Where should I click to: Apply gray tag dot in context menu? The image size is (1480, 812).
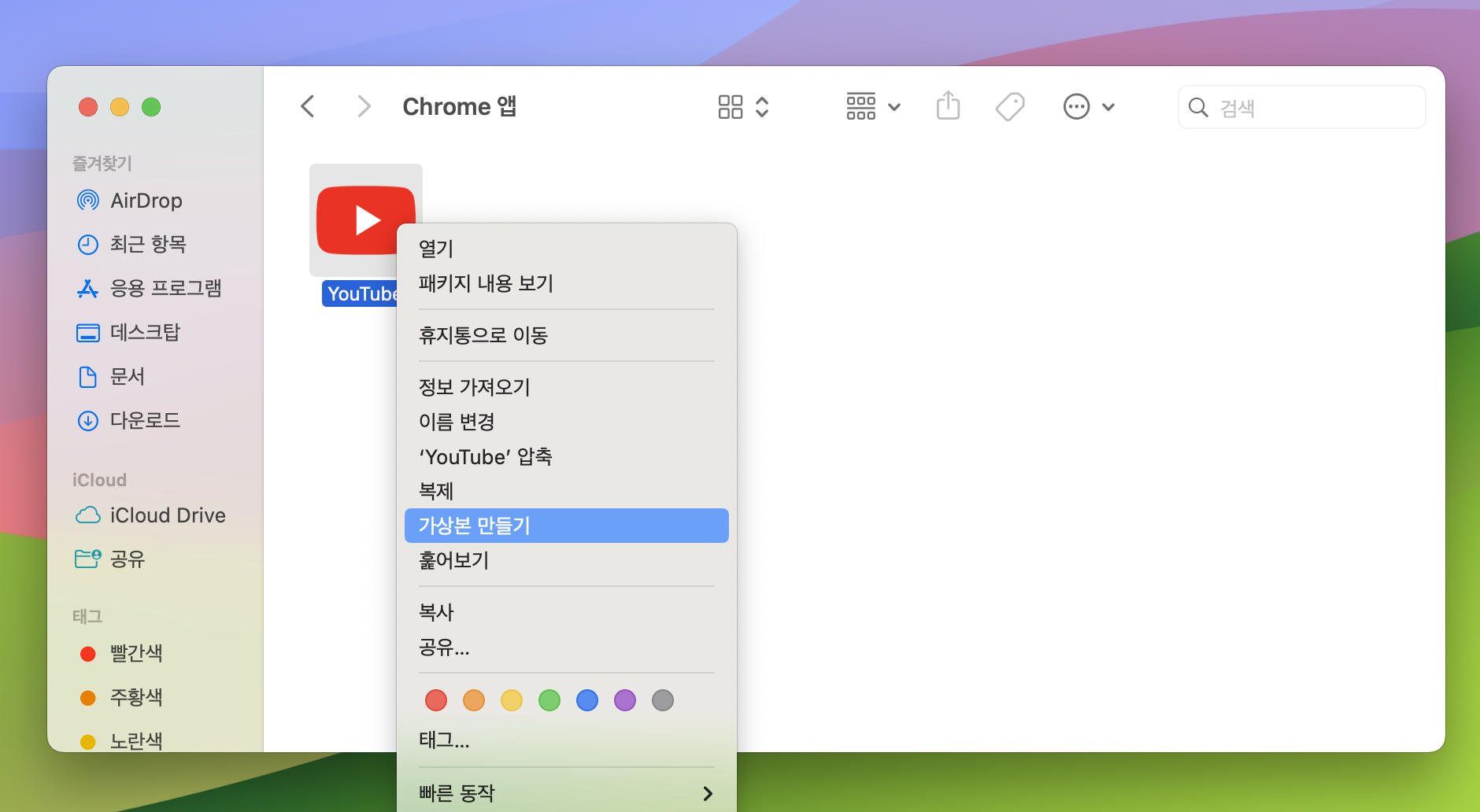pos(663,700)
